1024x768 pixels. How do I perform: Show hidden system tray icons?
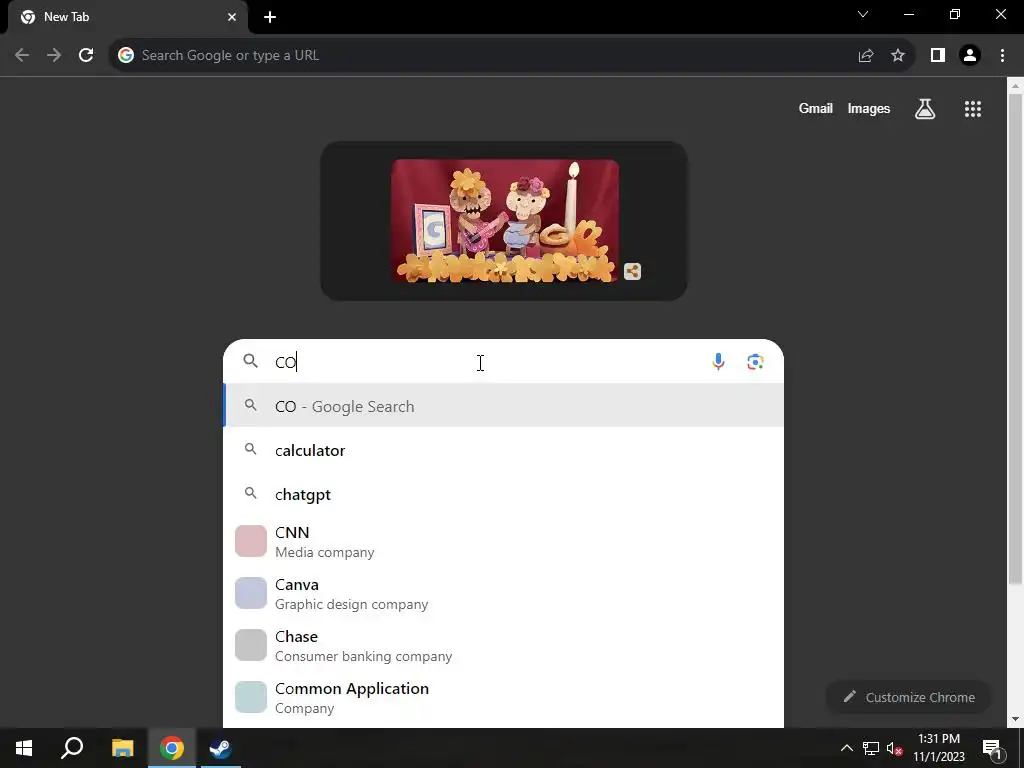pos(846,748)
